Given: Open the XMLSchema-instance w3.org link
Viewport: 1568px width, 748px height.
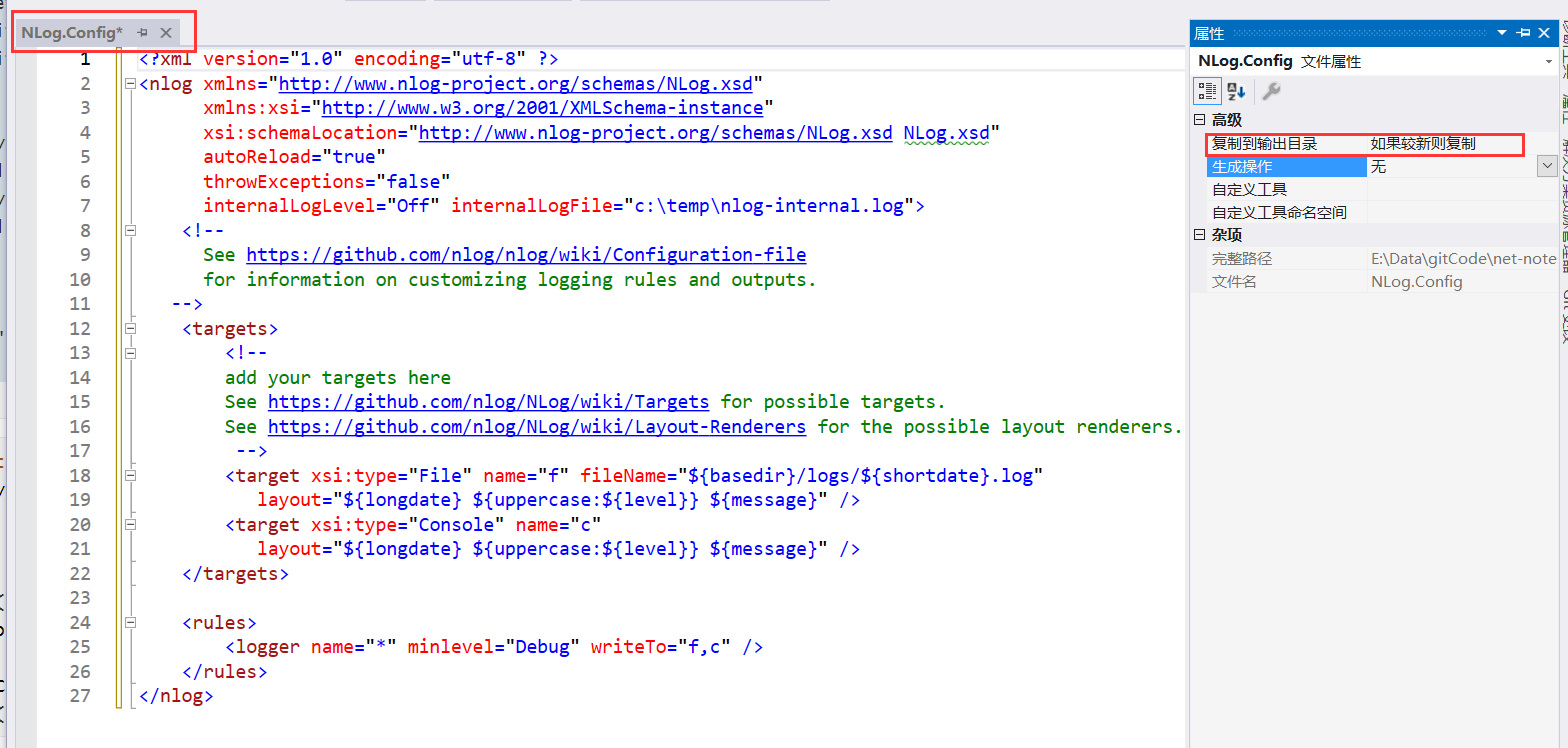Looking at the screenshot, I should 542,108.
